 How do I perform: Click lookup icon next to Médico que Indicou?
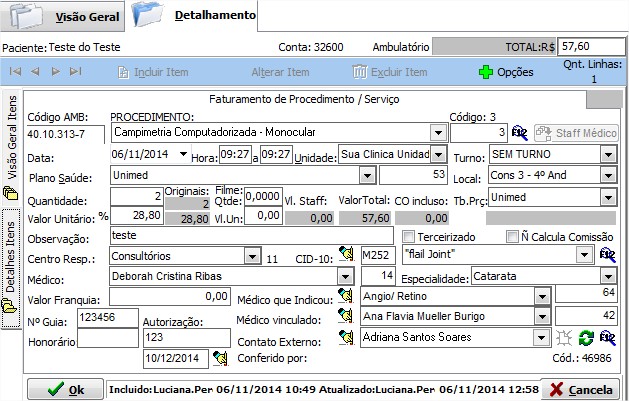(347, 295)
